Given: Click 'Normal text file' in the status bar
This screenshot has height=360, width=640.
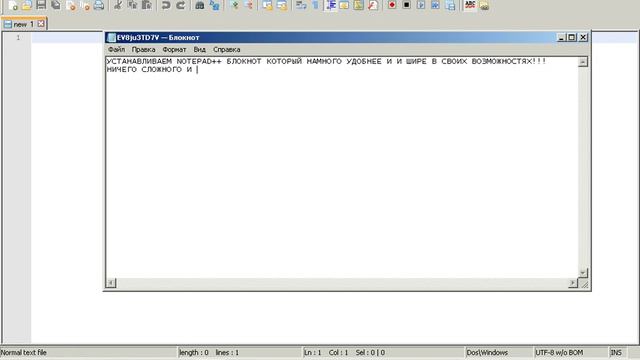Looking at the screenshot, I should point(24,352).
